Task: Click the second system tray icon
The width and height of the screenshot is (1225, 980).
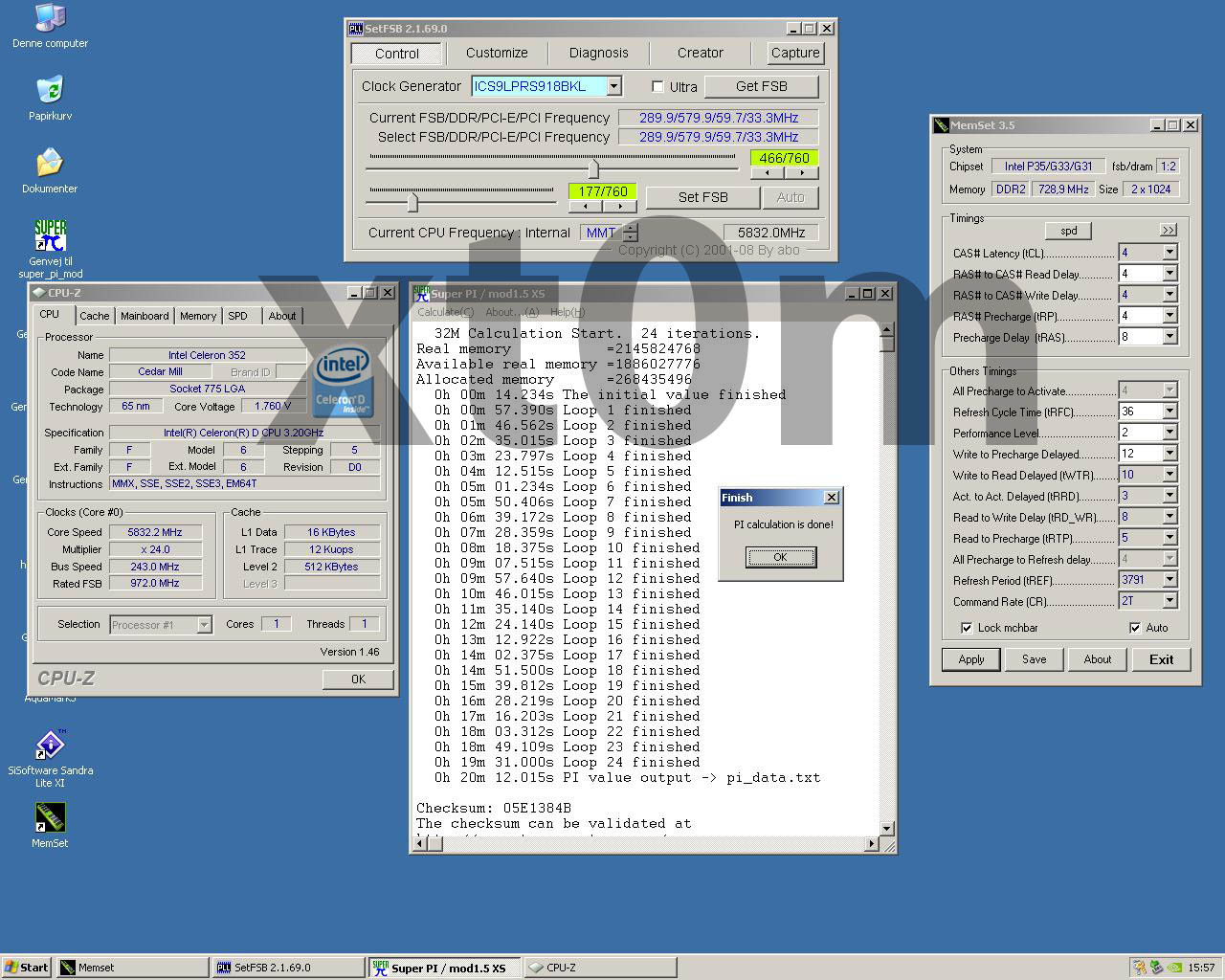Action: coord(1156,968)
